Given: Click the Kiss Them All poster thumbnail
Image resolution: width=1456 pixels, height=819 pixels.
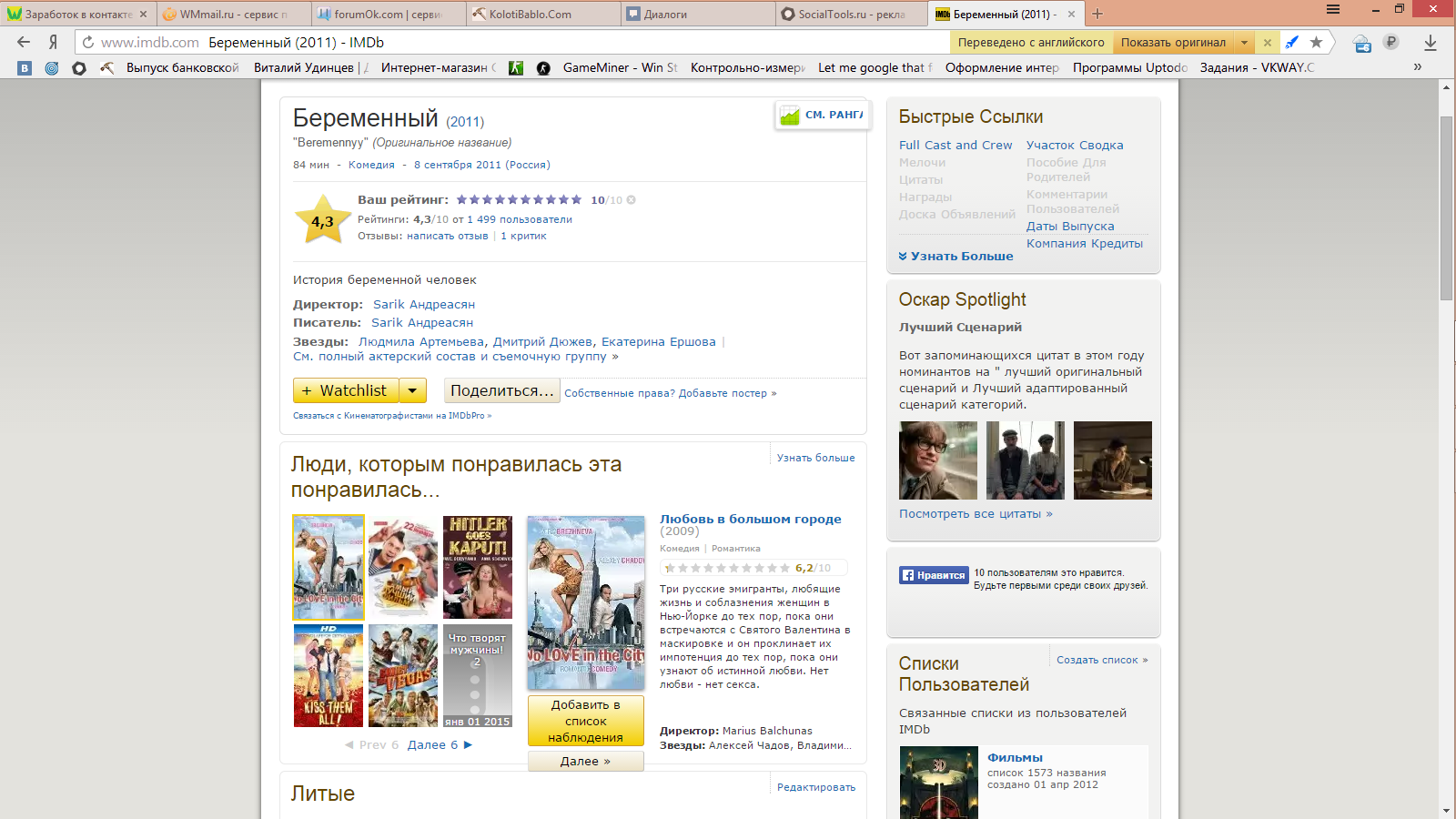Looking at the screenshot, I should click(x=329, y=675).
